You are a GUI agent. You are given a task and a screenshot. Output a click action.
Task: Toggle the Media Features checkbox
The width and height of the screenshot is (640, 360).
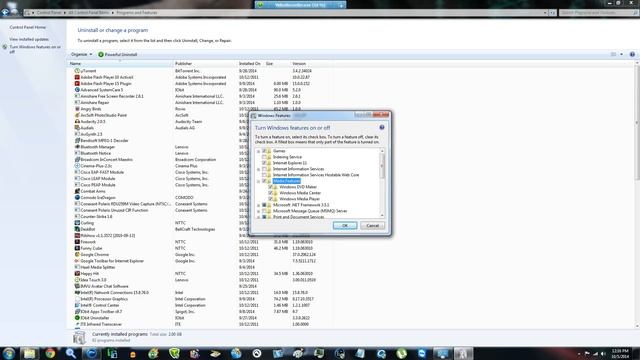[264, 181]
